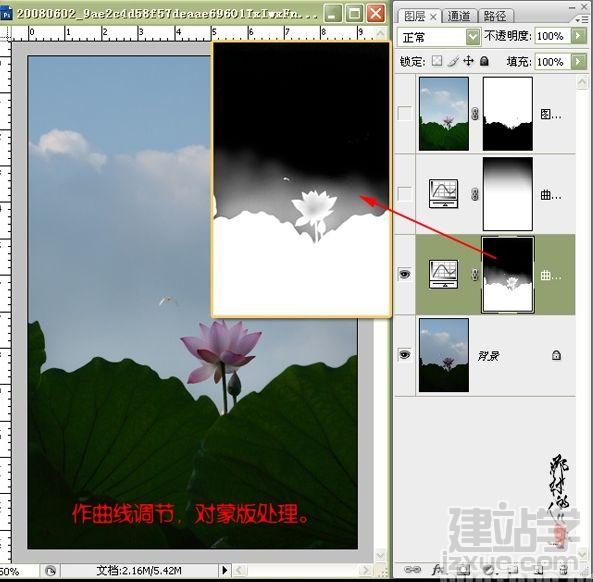This screenshot has height=582, width=593.
Task: Open the layers panel options menu icon
Action: coord(580,19)
